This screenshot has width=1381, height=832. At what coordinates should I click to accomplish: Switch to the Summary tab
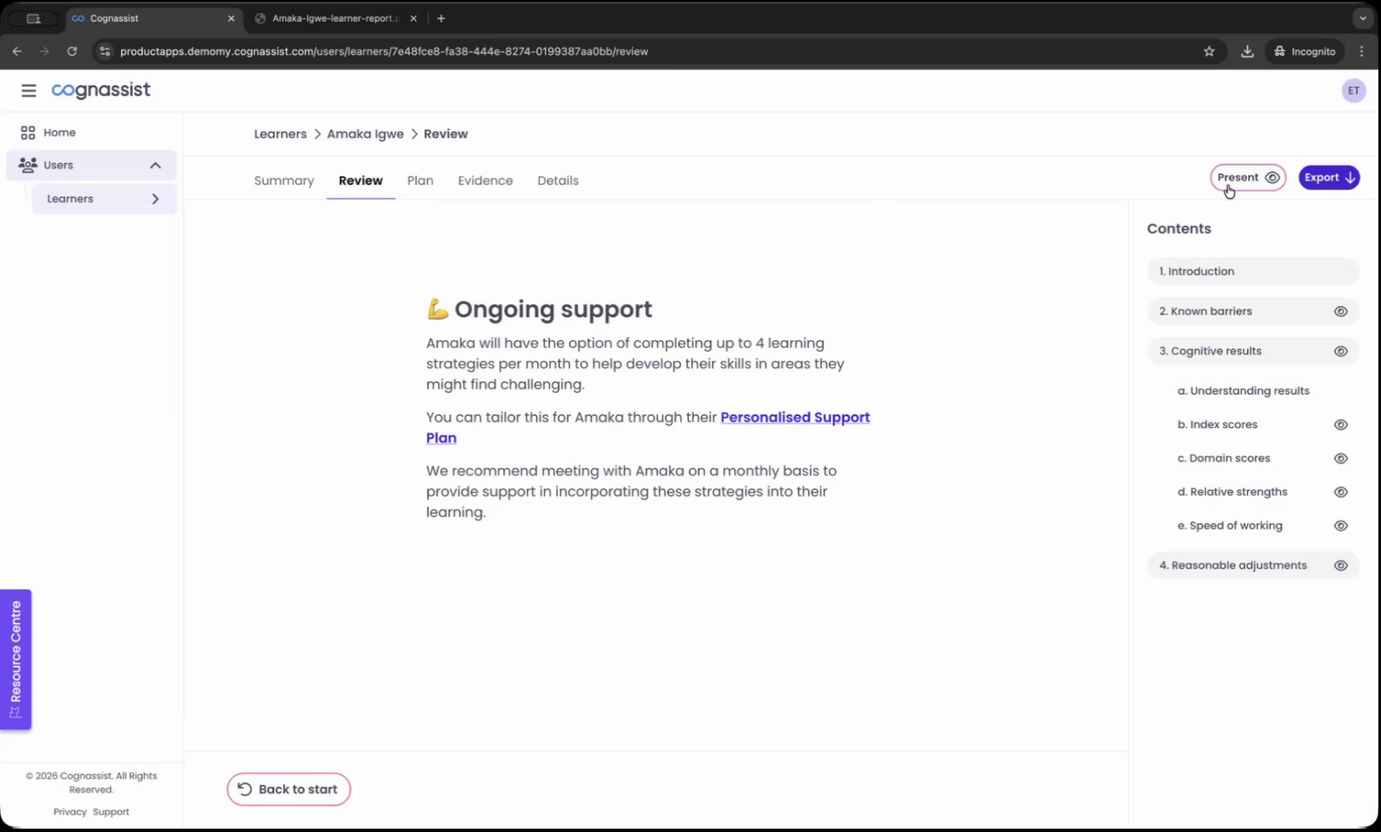tap(284, 180)
